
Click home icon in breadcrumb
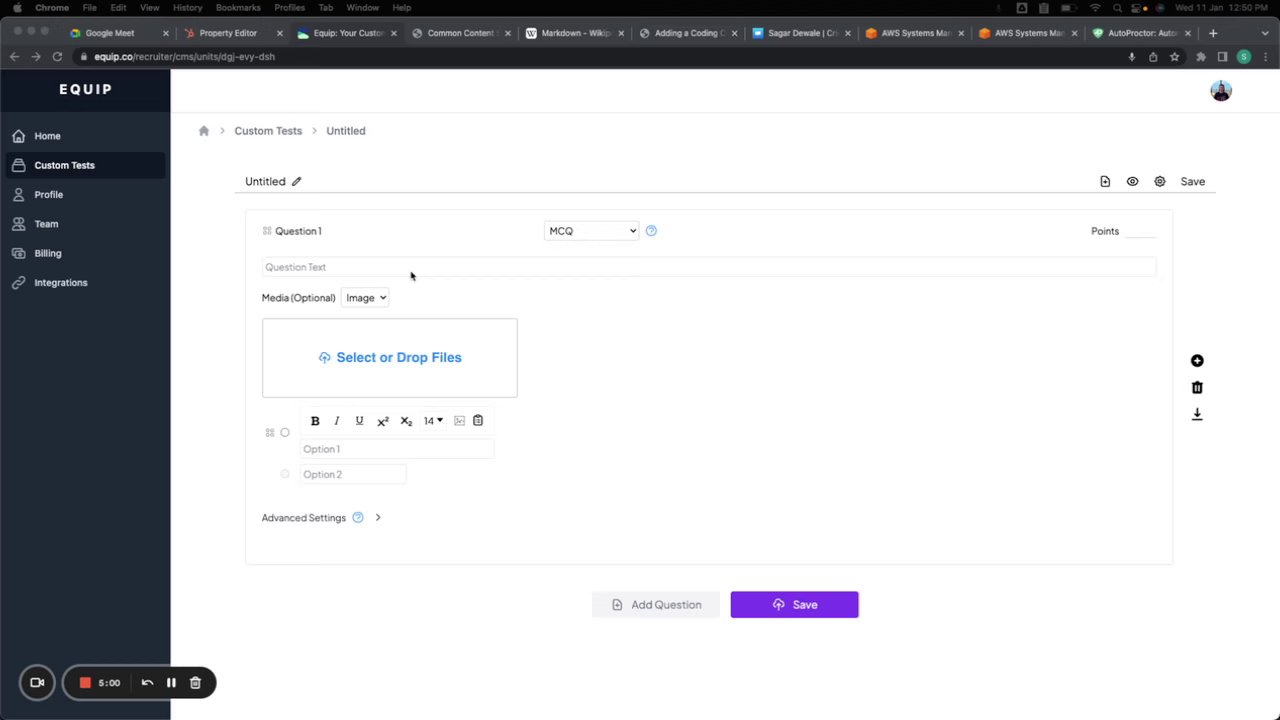tap(204, 131)
